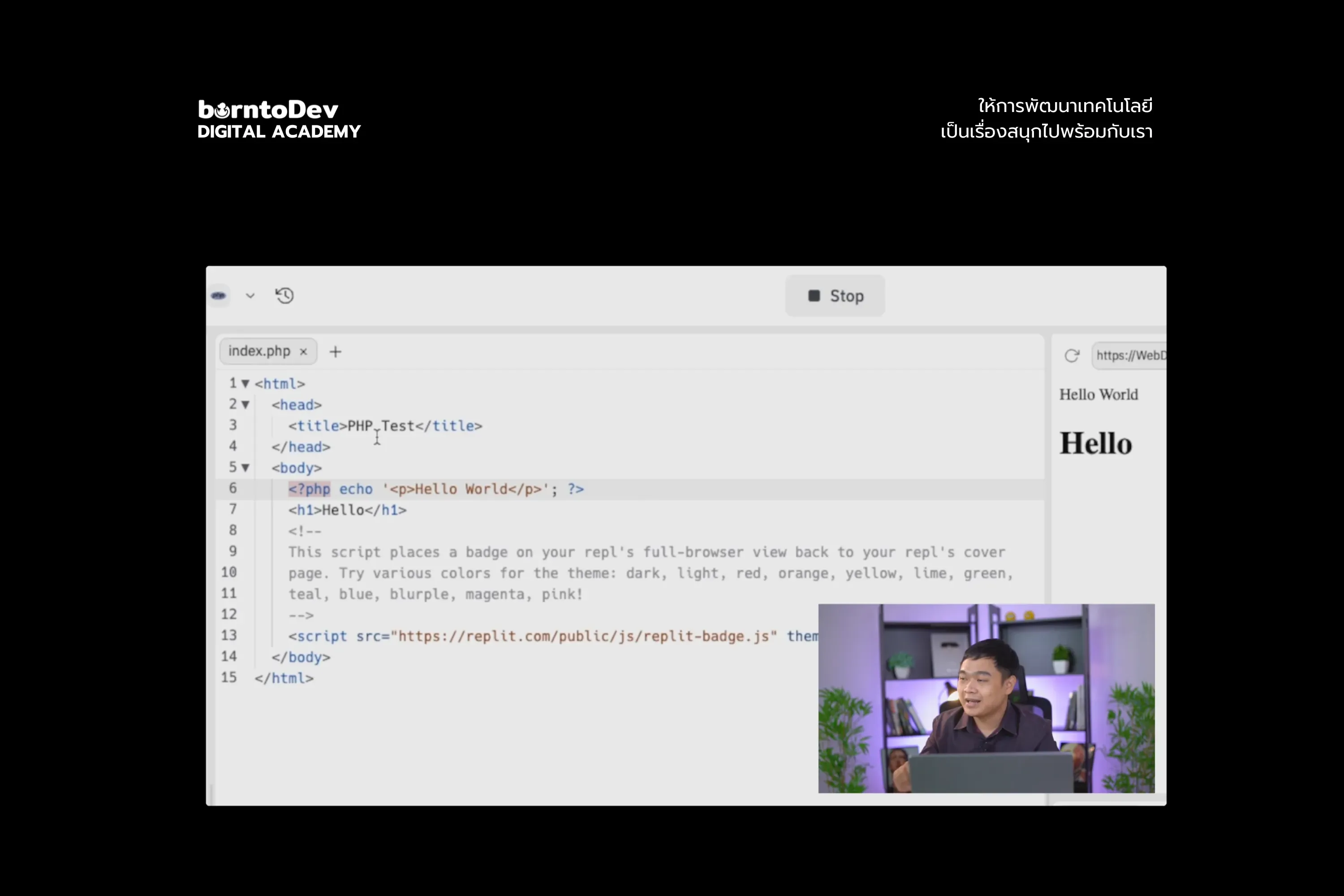Click Hello World paragraph in preview

click(1098, 394)
